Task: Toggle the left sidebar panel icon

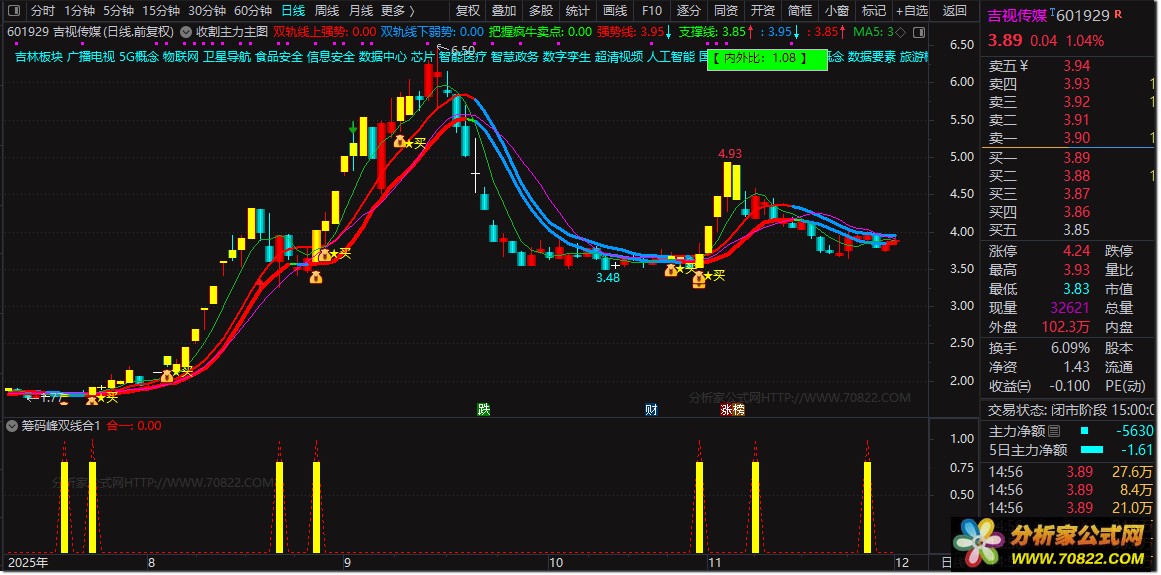Action: (12, 11)
